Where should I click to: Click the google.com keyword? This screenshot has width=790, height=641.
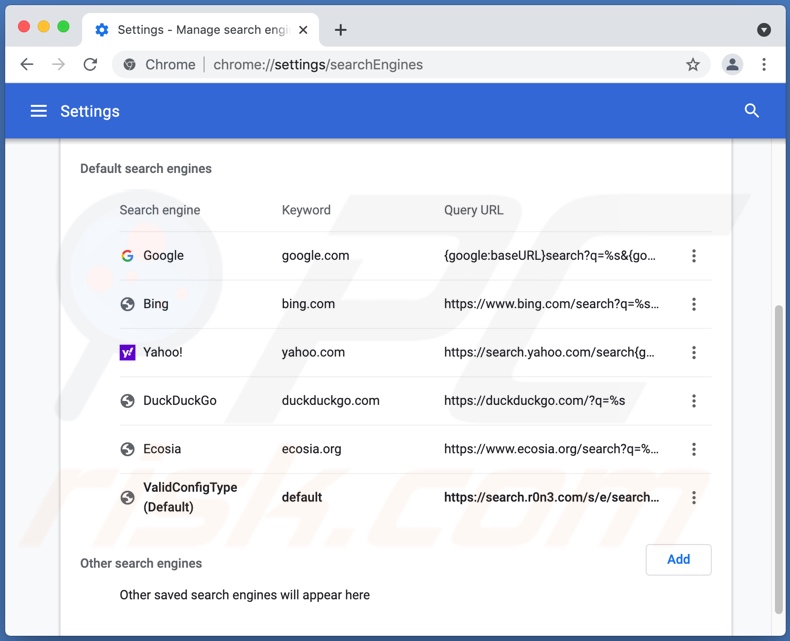pos(315,255)
